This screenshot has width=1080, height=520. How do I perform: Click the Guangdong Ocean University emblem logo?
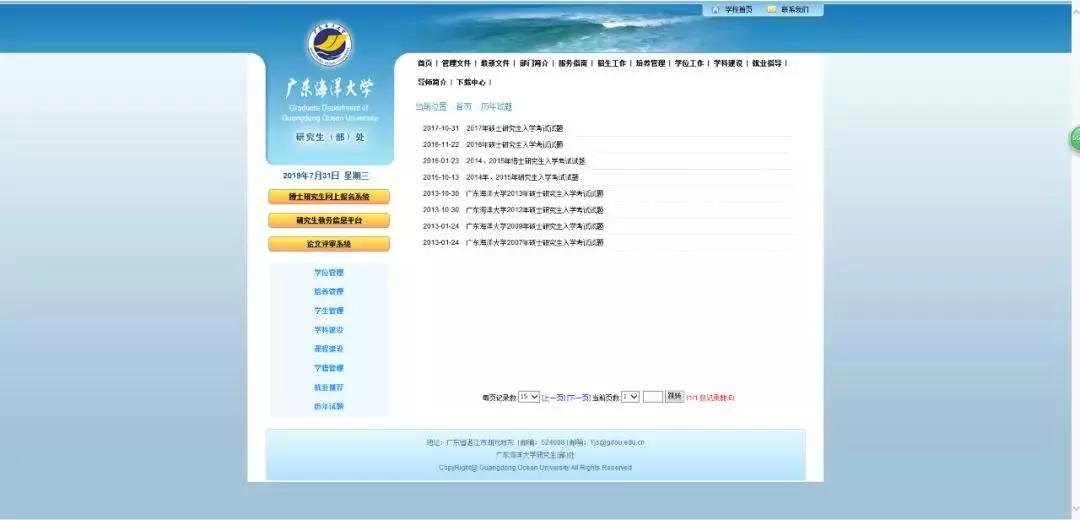pos(329,45)
